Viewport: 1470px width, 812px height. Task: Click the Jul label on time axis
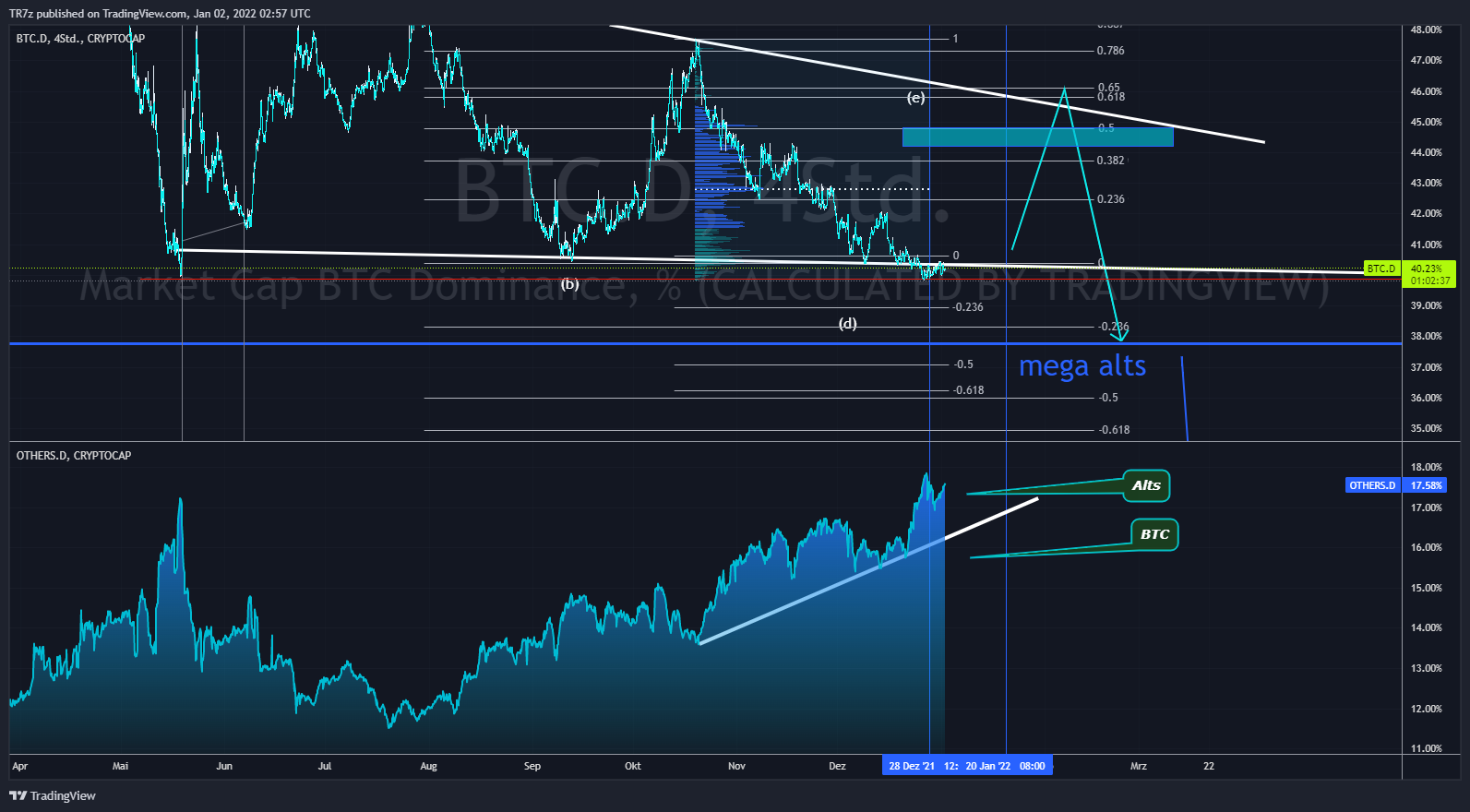(325, 766)
